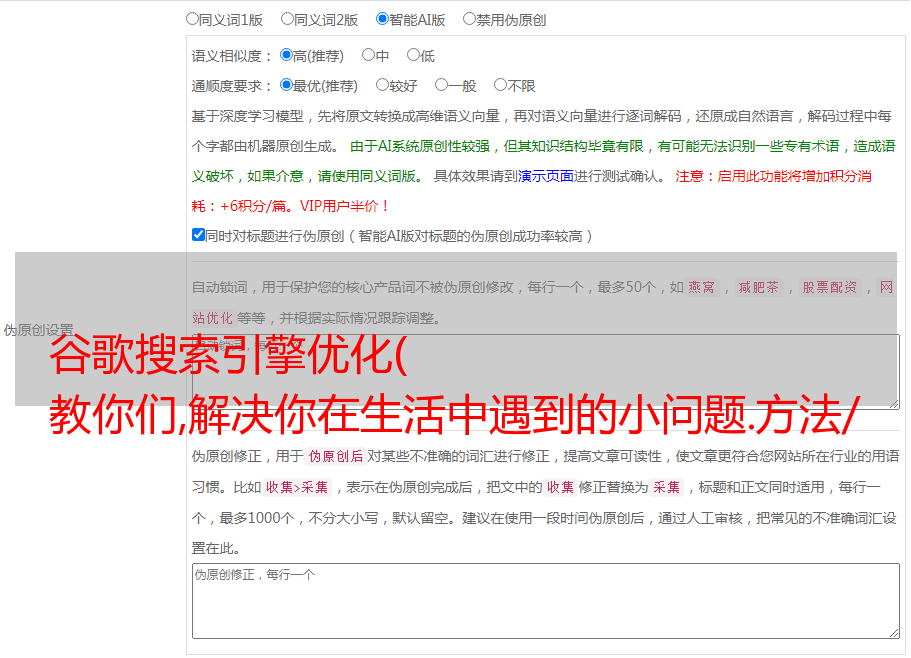
Task: Toggle 同时对标题进行伪原创 checkbox
Action: pos(198,235)
